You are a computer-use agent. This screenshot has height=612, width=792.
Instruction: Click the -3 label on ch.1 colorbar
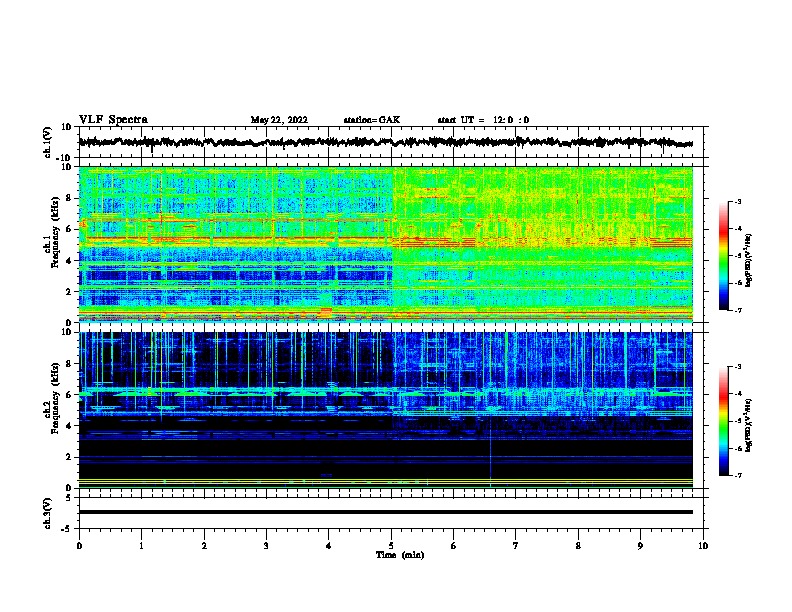(x=737, y=201)
